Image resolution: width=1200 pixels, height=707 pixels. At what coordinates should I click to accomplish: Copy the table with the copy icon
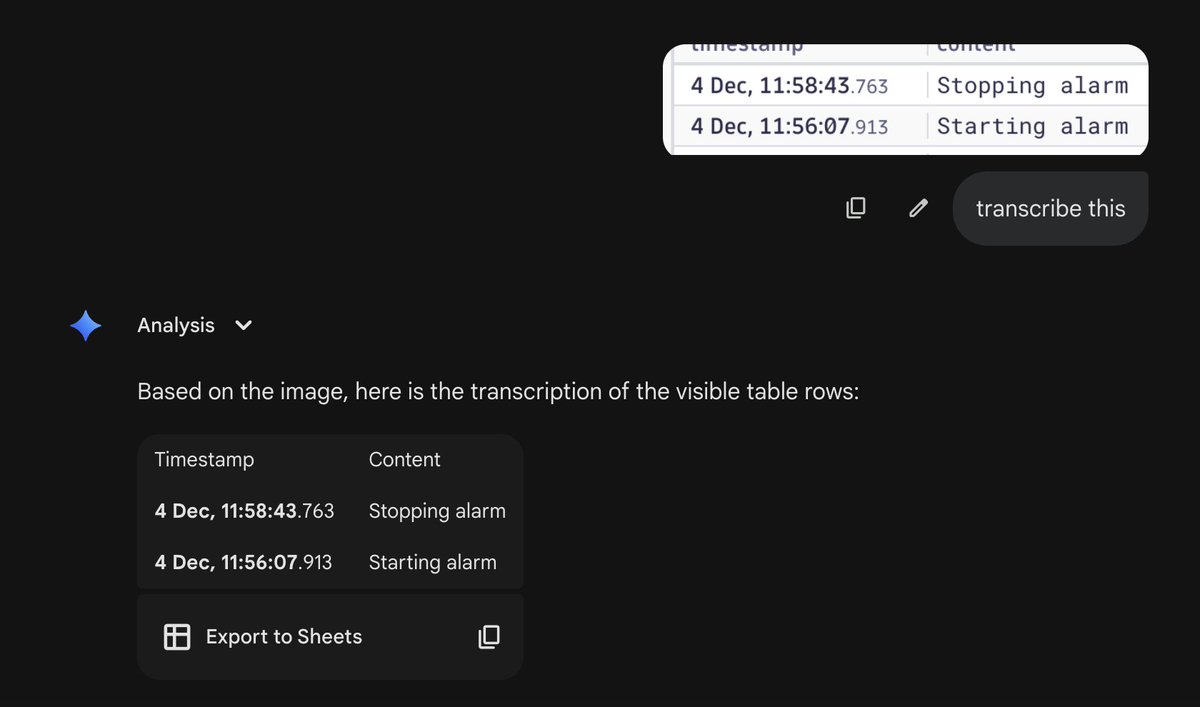pos(489,637)
